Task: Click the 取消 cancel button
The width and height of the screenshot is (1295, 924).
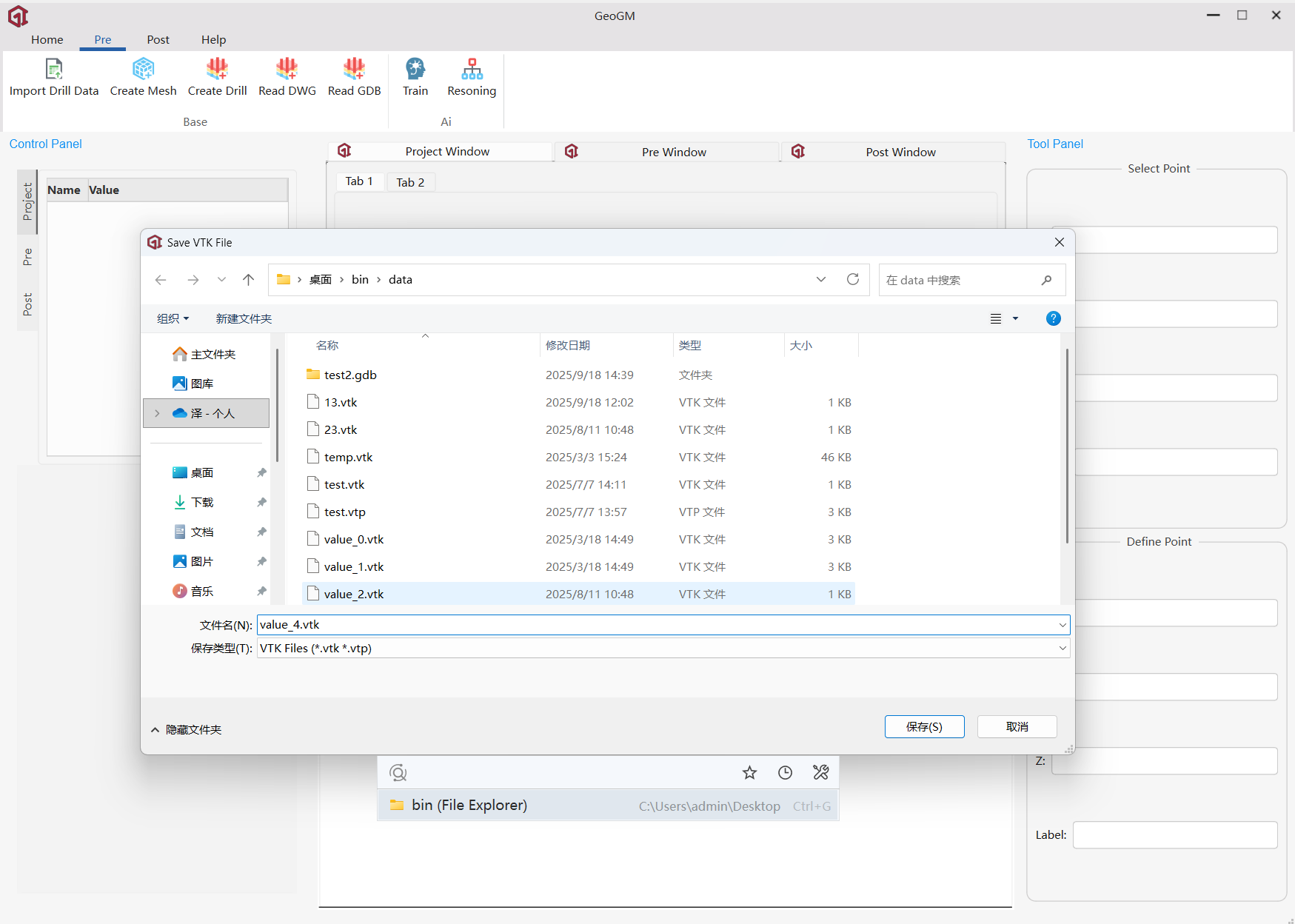Action: point(1017,726)
